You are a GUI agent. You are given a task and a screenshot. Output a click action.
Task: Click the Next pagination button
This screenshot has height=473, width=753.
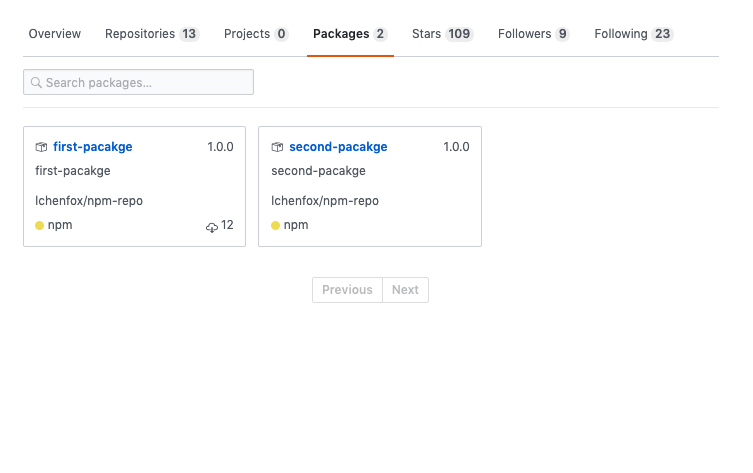[405, 290]
